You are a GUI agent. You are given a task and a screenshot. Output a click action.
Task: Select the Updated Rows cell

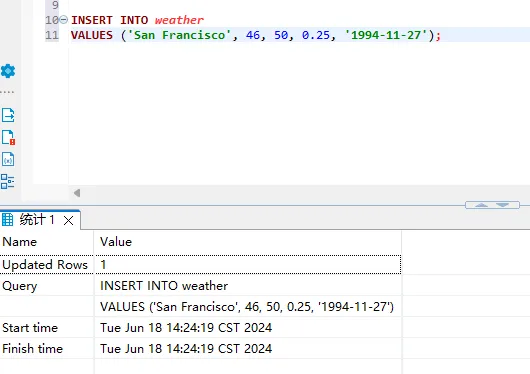47,264
